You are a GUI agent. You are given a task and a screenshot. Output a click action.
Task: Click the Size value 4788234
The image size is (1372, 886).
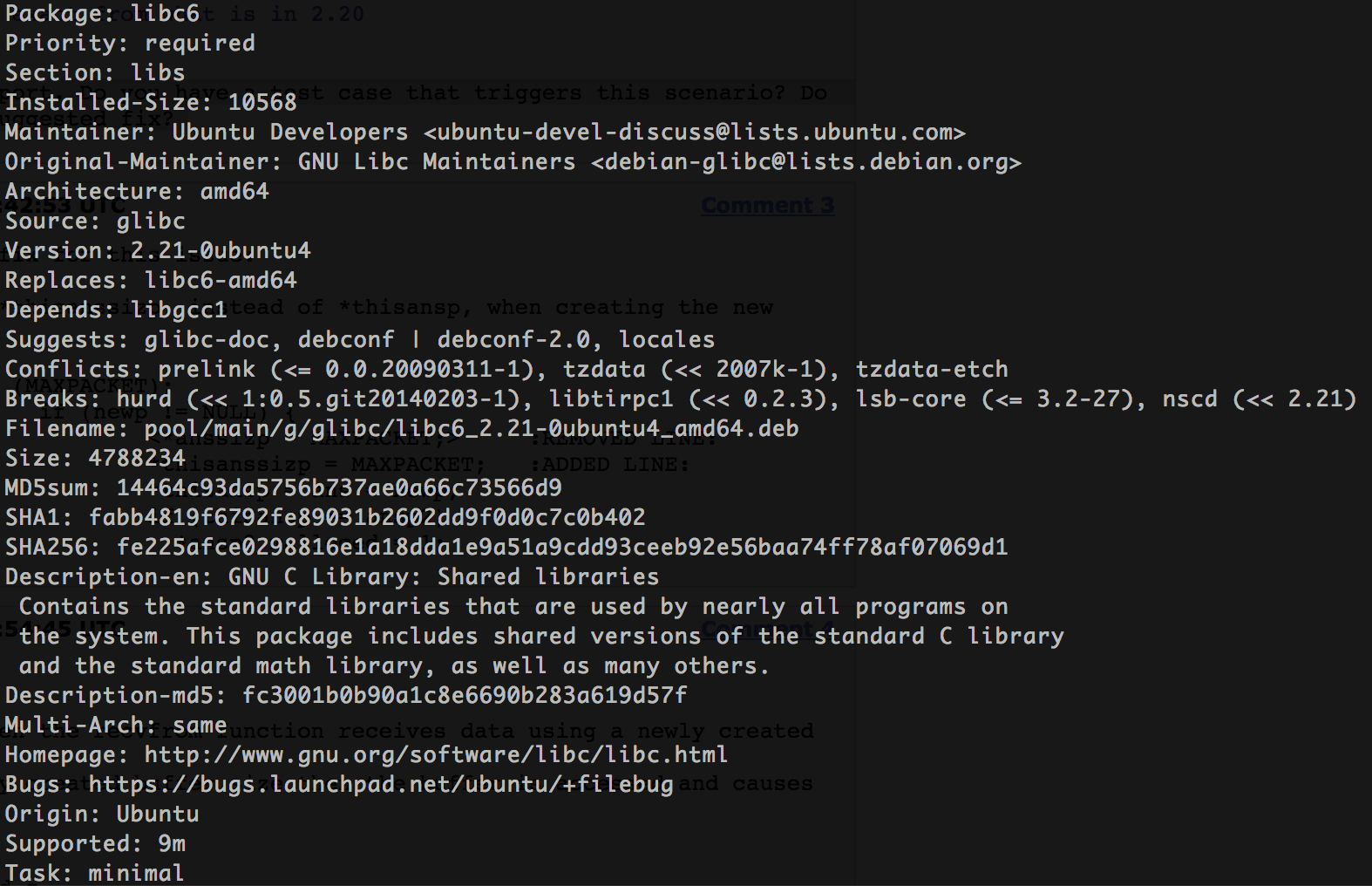pos(137,458)
